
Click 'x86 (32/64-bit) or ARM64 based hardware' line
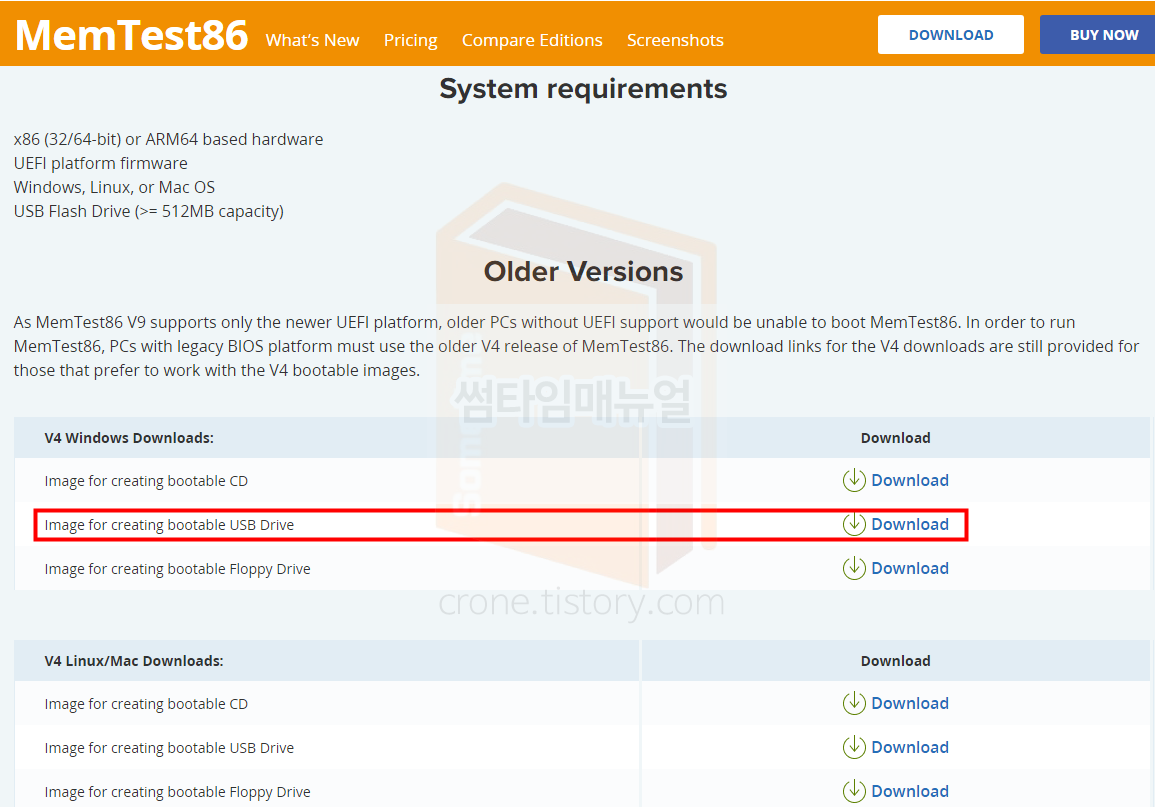(168, 139)
